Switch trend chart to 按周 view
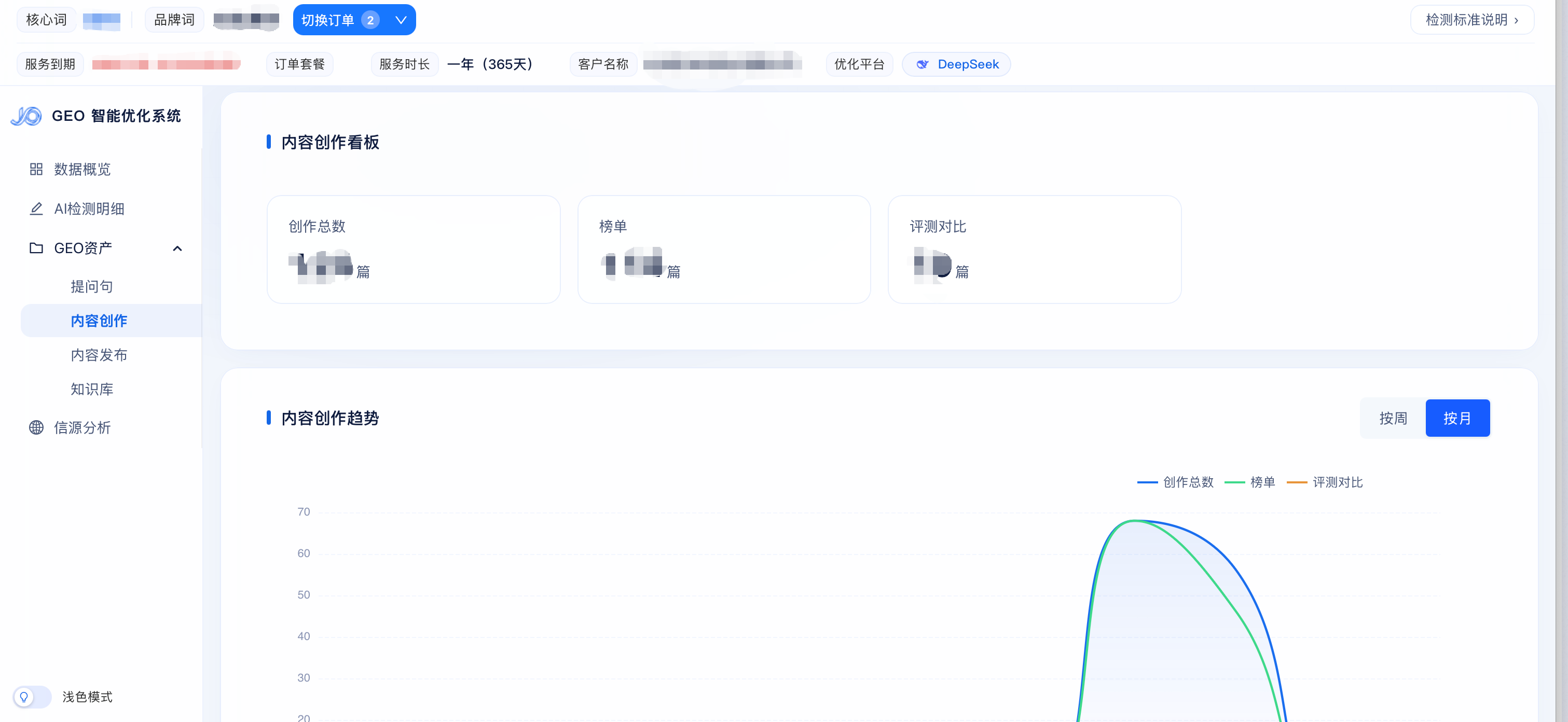This screenshot has height=722, width=1568. pyautogui.click(x=1393, y=419)
